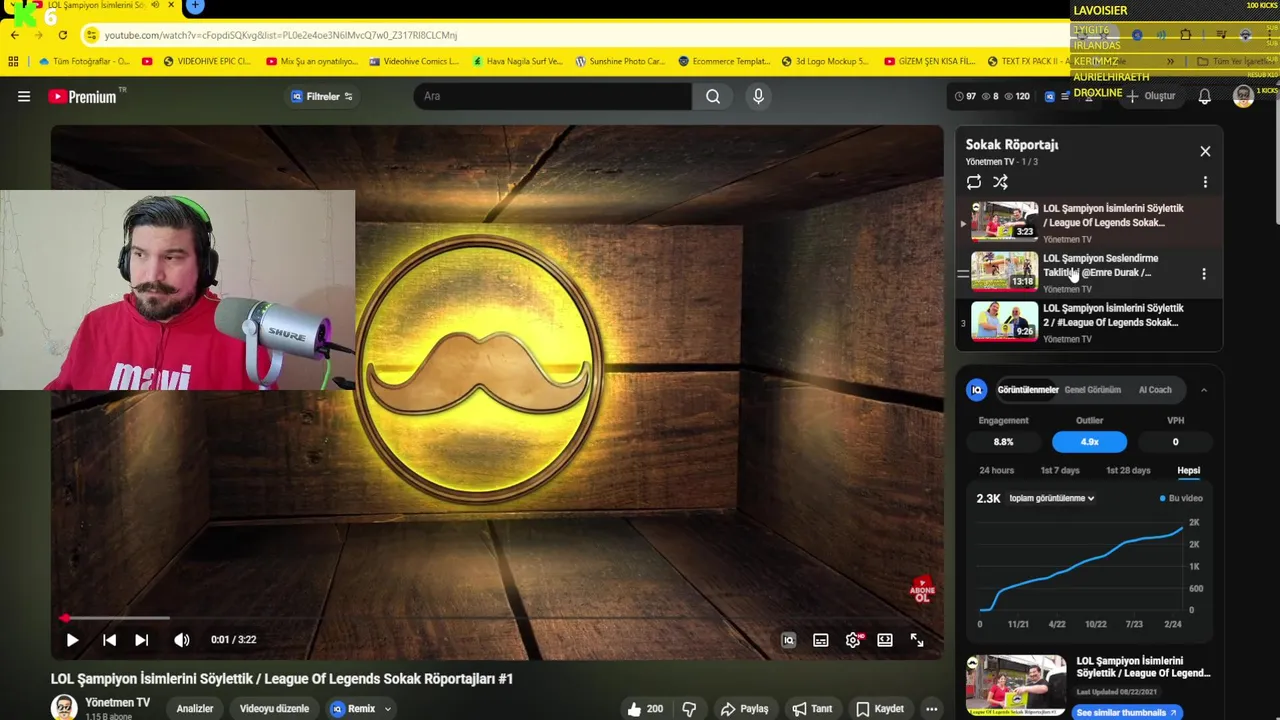This screenshot has height=720, width=1280.
Task: Switch to Genel Görünüm tab
Action: (1092, 390)
